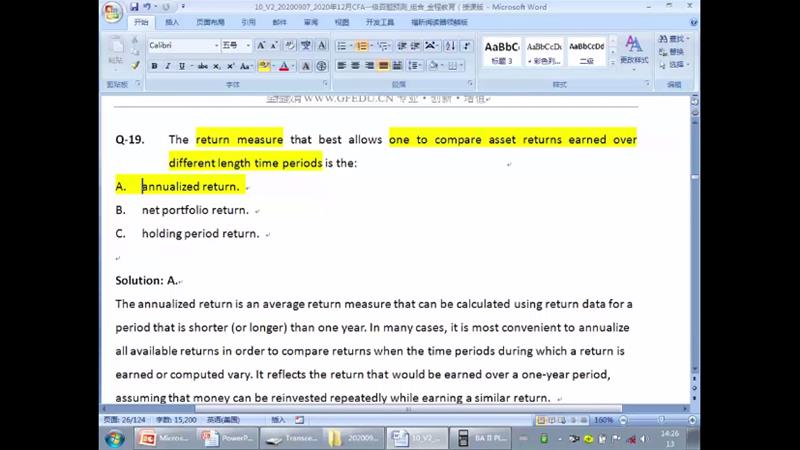Screen dimensions: 800x450
Task: Apply the format painter brush
Action: pos(135,66)
